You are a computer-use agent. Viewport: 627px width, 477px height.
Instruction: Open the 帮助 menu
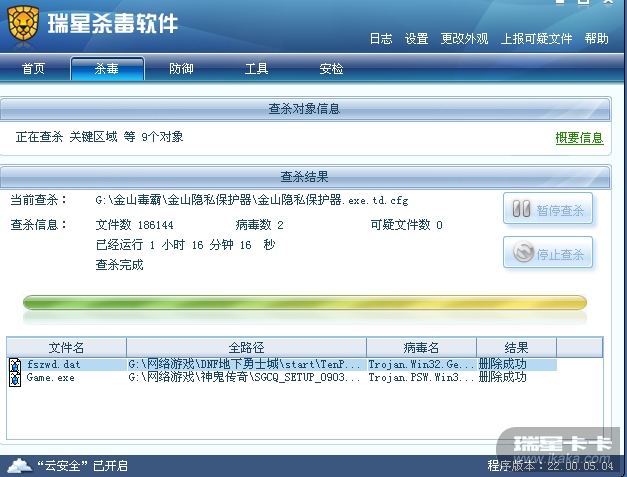tap(596, 39)
